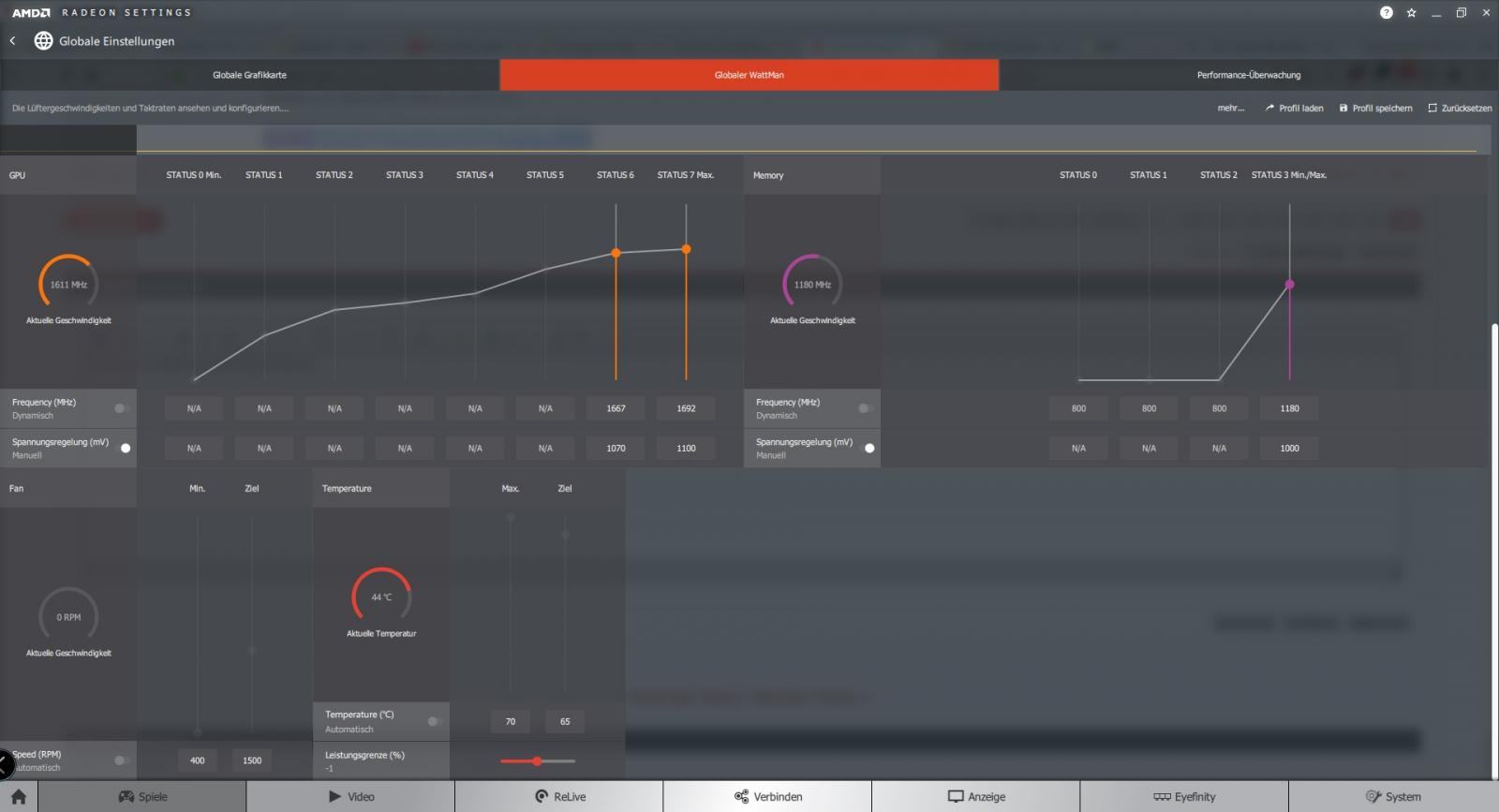This screenshot has width=1499, height=812.
Task: Click Memory Status 3 frequency field 1180
Action: point(1290,408)
